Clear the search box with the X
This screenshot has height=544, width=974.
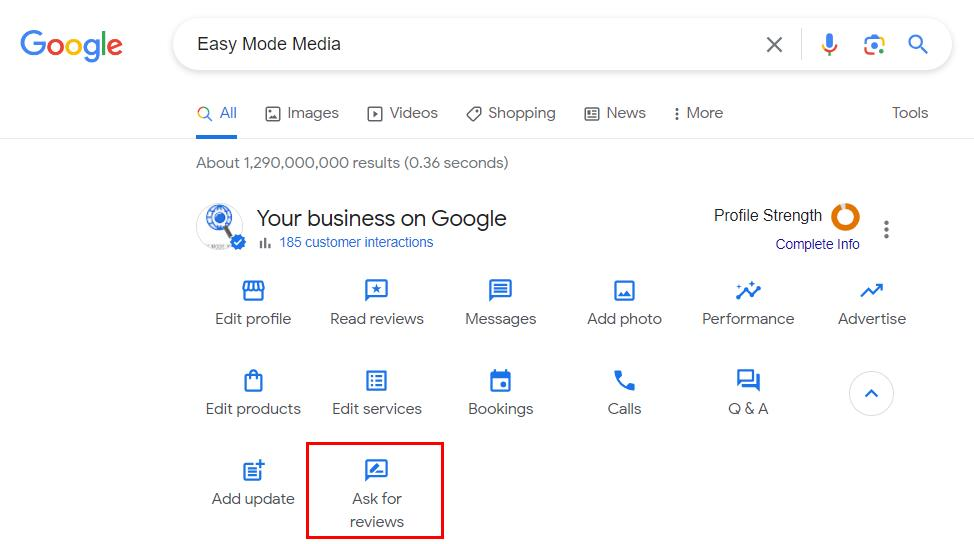tap(774, 45)
